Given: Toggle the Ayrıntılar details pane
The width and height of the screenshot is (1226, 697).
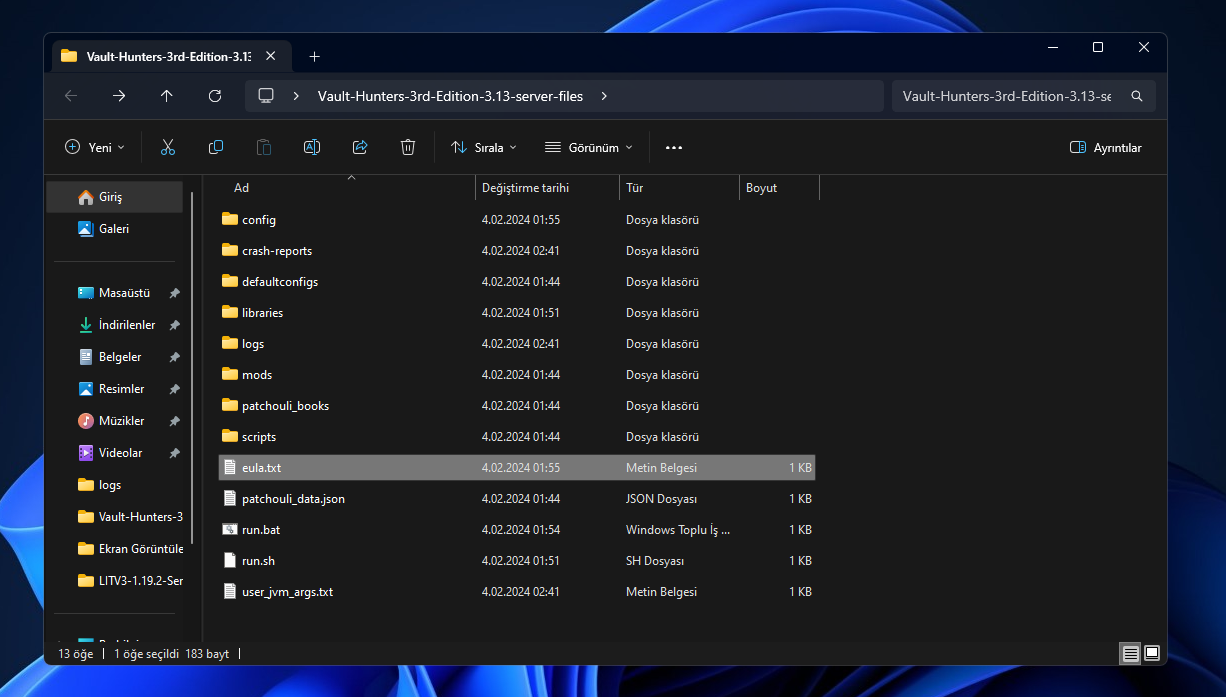Looking at the screenshot, I should tap(1106, 147).
